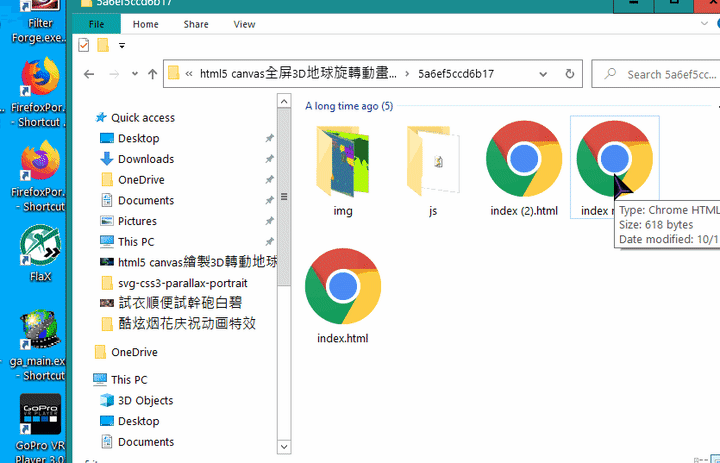Open the File ribbon tab
The image size is (720, 463).
(96, 24)
